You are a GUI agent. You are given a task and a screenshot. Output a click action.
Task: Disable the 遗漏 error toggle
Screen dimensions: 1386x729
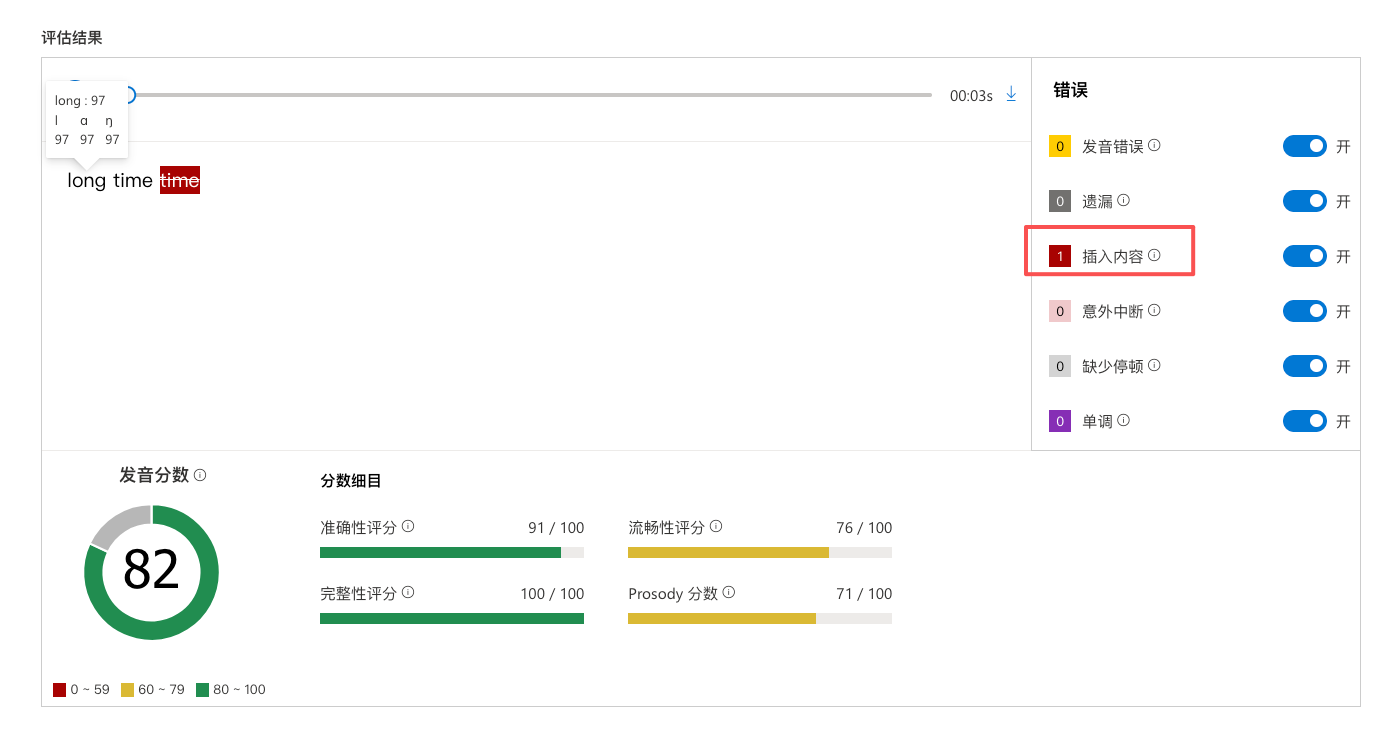pos(1304,200)
